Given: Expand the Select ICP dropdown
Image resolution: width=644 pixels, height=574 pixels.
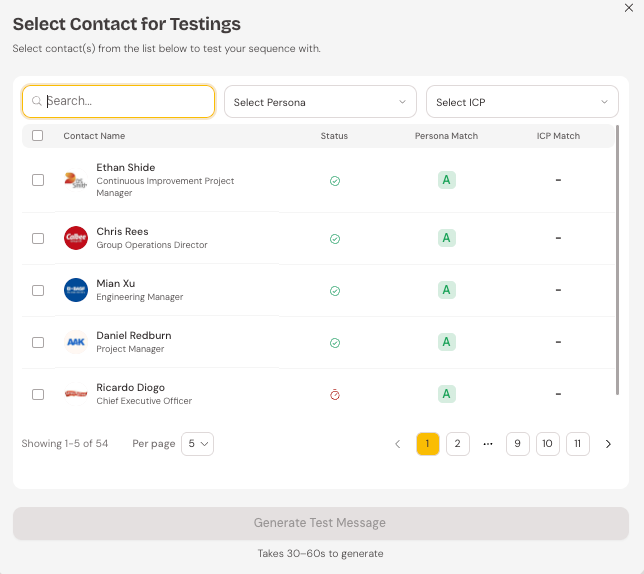Looking at the screenshot, I should tap(522, 102).
